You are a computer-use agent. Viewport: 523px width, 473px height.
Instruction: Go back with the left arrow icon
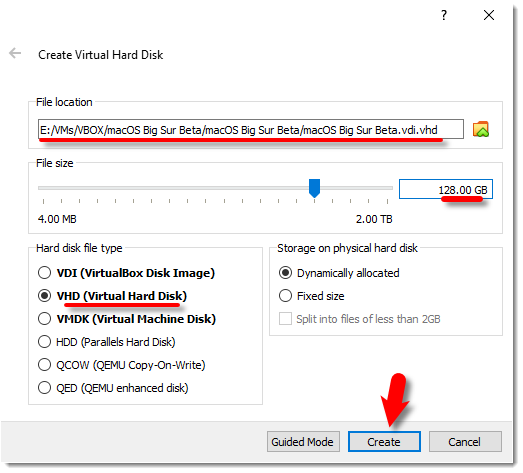(15, 53)
